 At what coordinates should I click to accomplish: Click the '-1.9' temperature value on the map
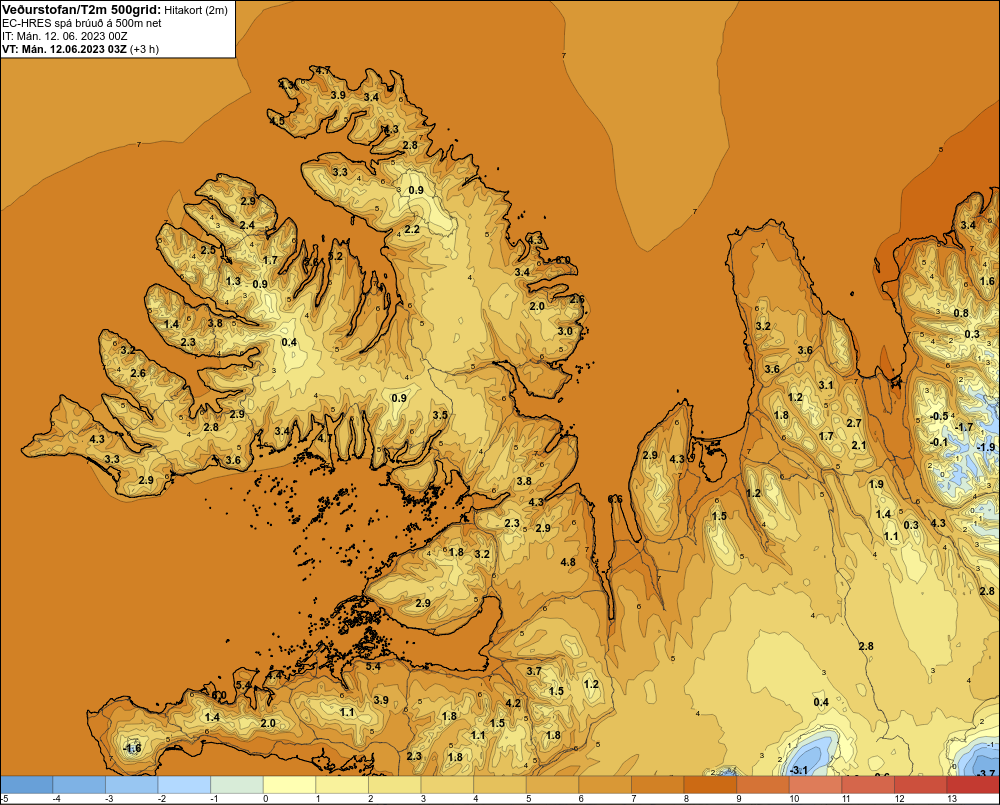pyautogui.click(x=987, y=447)
